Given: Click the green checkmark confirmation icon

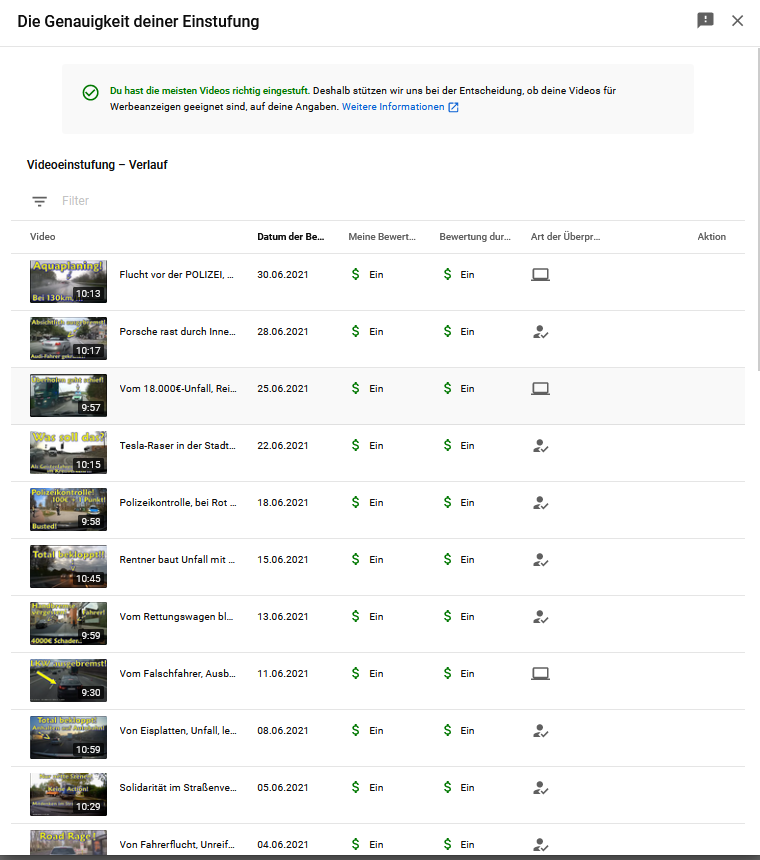Looking at the screenshot, I should click(x=90, y=92).
